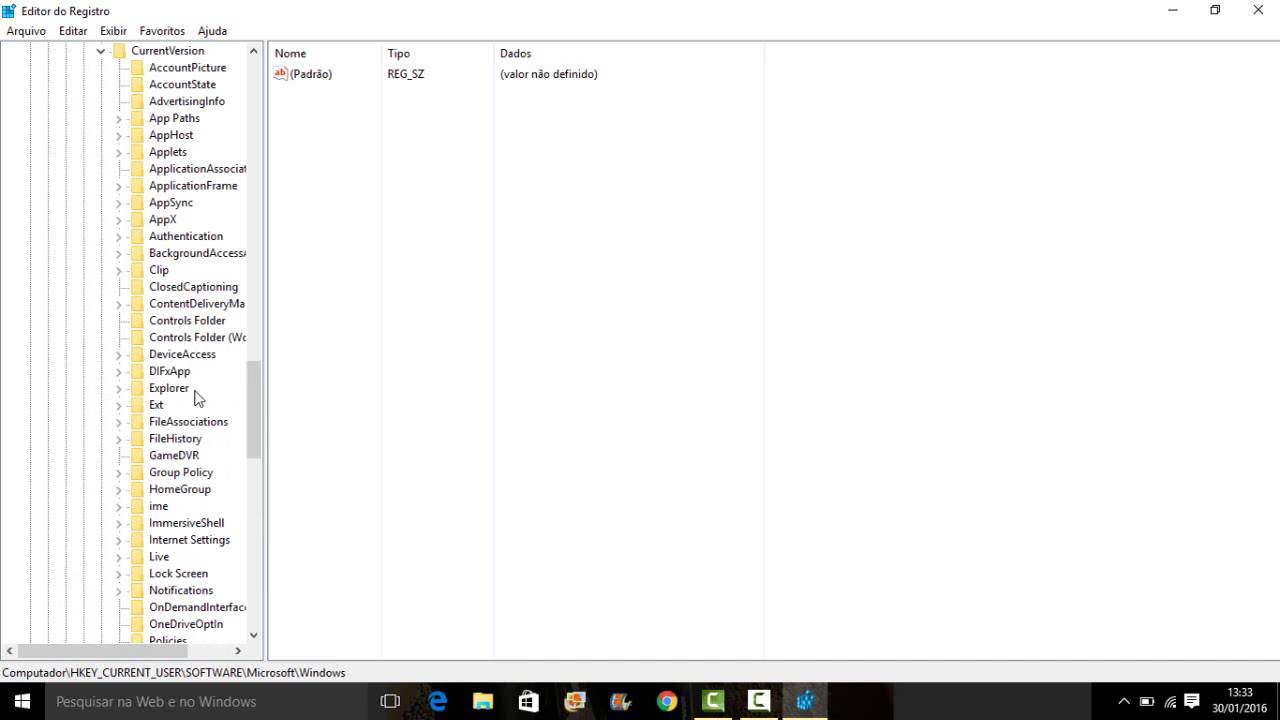Open the Ajuda menu
Screen dimensions: 1280x720
pos(212,31)
